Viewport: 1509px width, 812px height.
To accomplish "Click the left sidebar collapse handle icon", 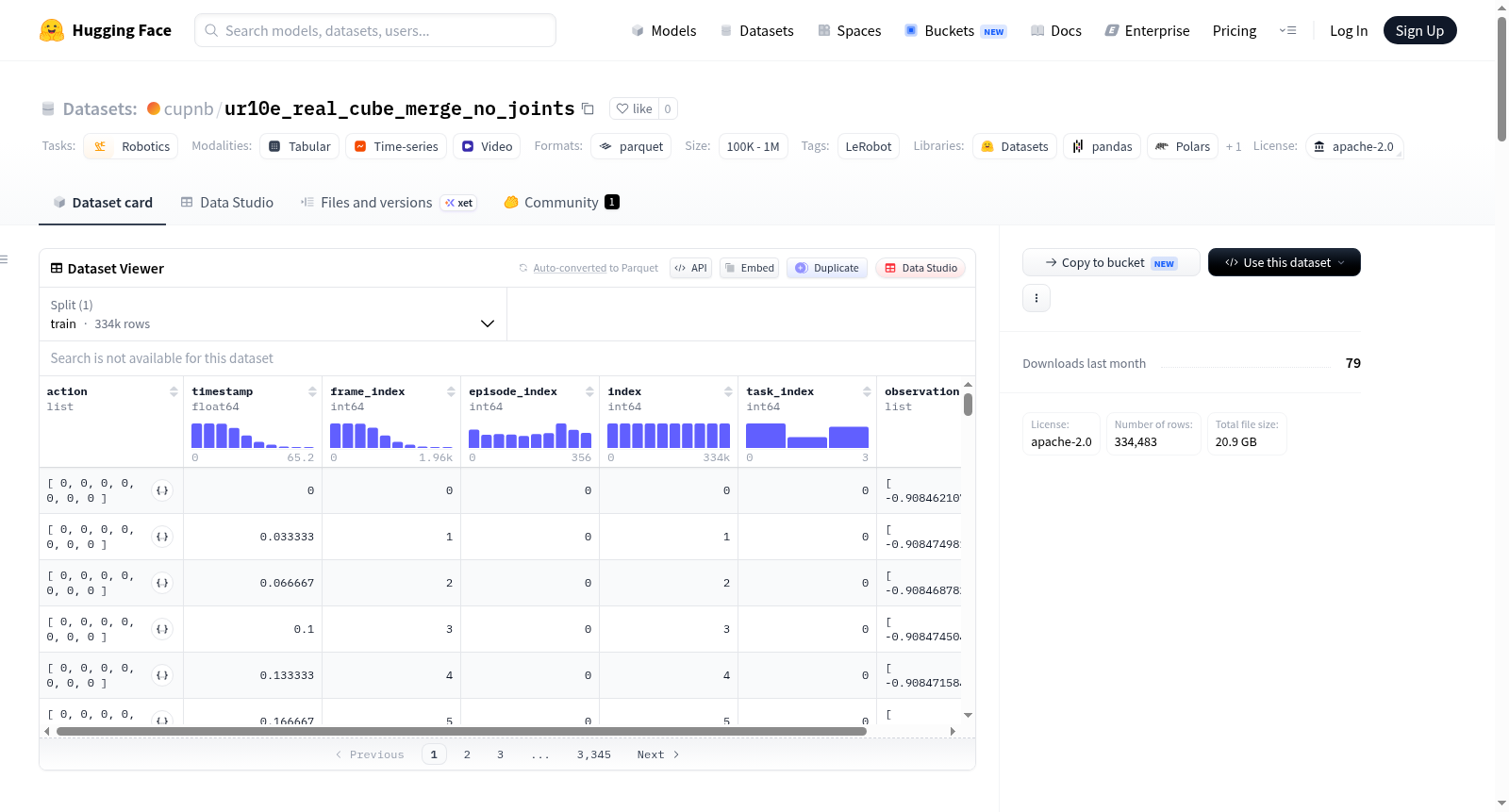I will click(4, 259).
